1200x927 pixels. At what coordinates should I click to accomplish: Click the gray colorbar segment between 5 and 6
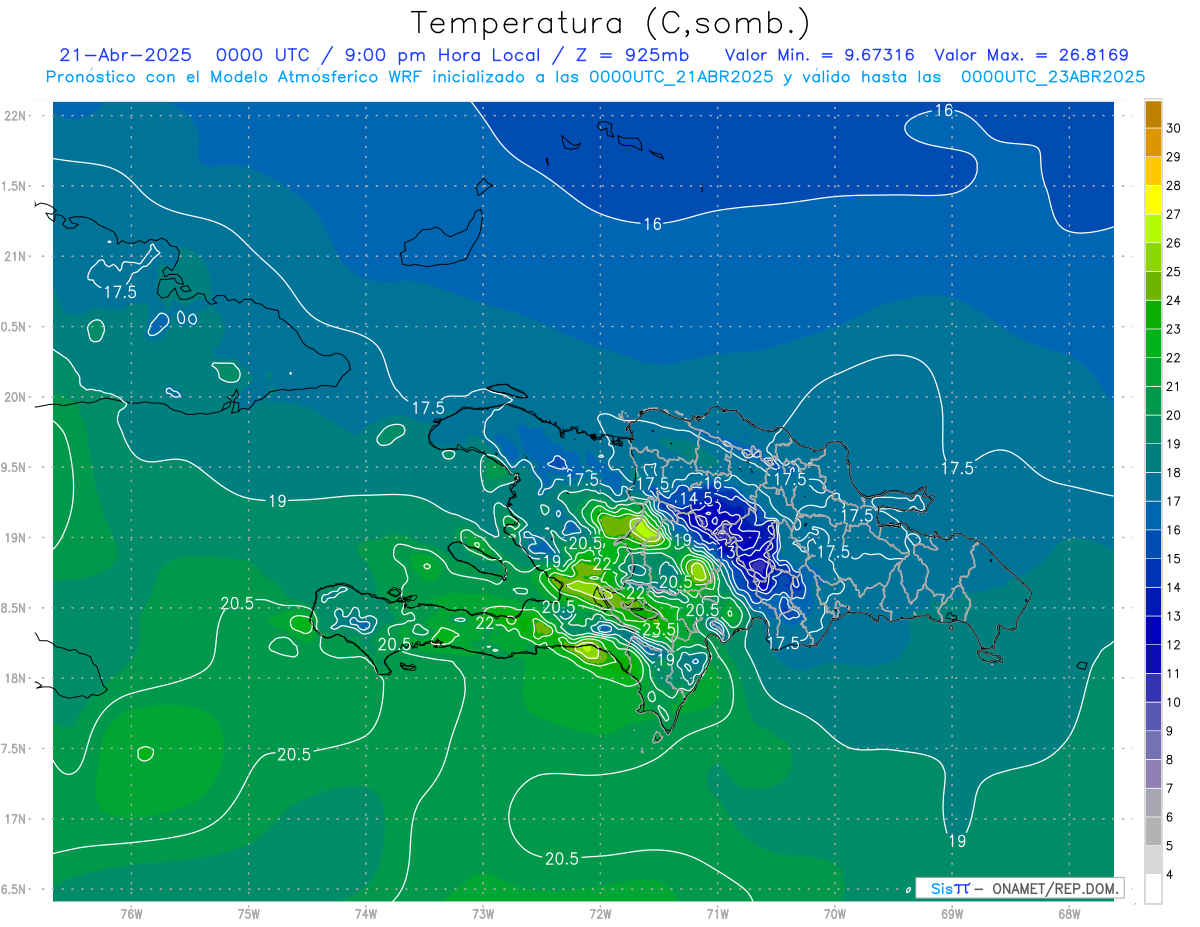tap(1153, 831)
